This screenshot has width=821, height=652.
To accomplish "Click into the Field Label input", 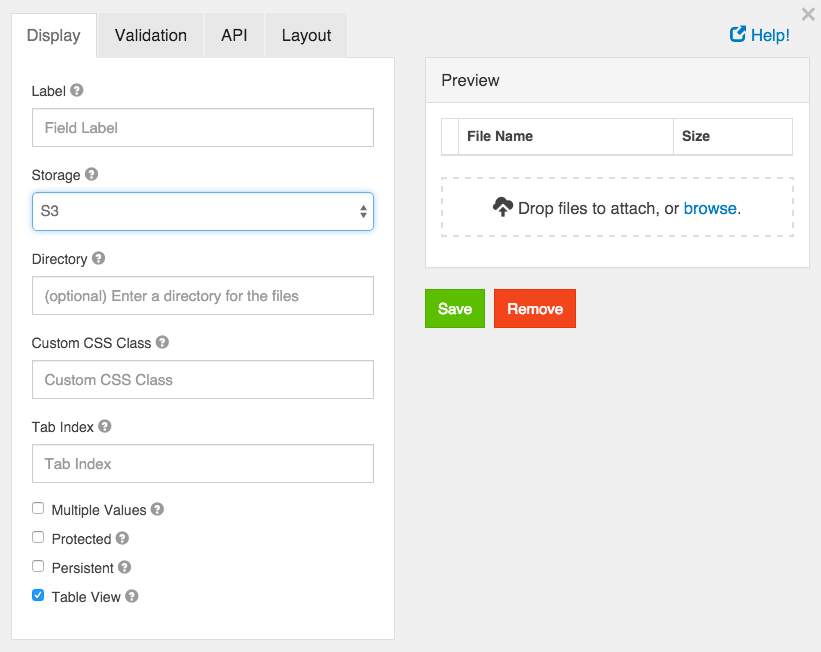I will click(x=203, y=128).
